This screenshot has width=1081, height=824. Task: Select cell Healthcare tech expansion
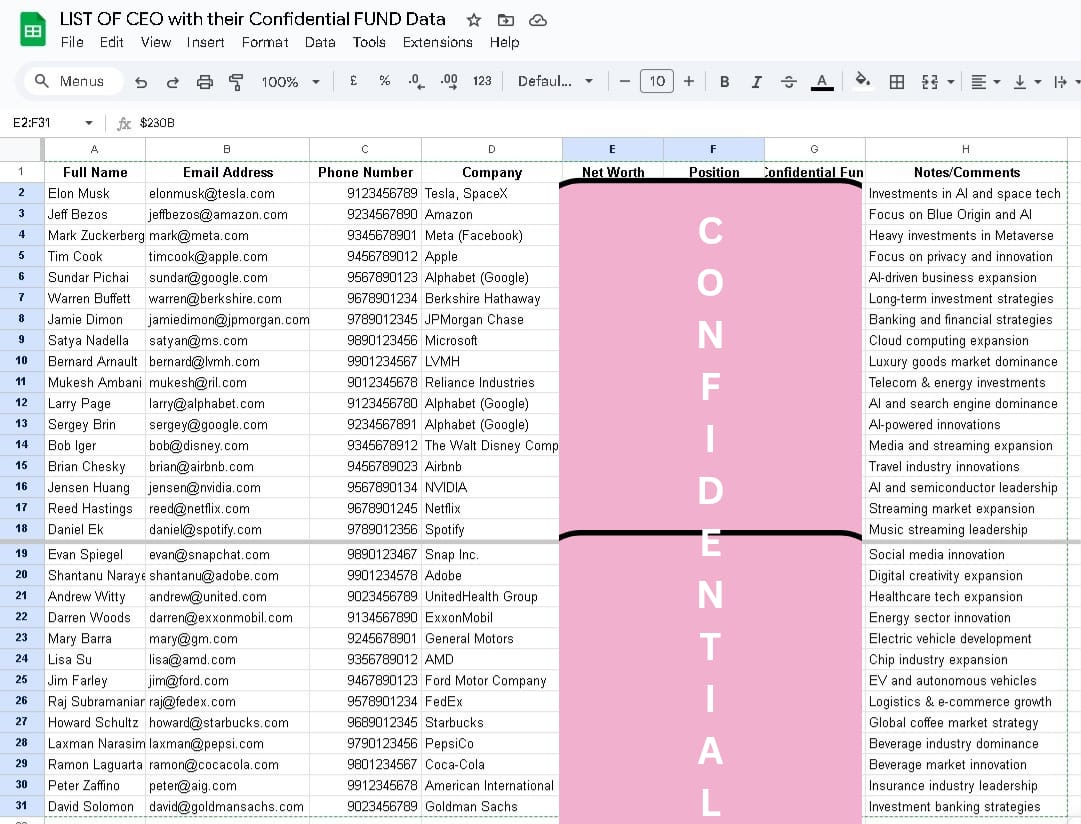pyautogui.click(x=966, y=596)
